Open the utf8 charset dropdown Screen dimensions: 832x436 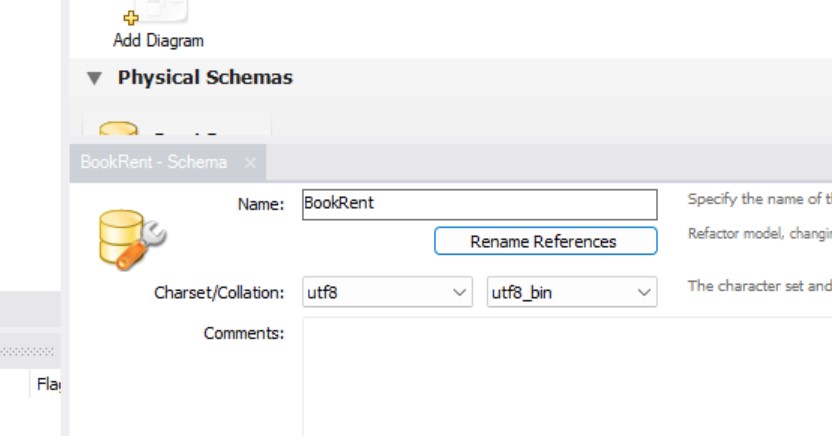386,293
